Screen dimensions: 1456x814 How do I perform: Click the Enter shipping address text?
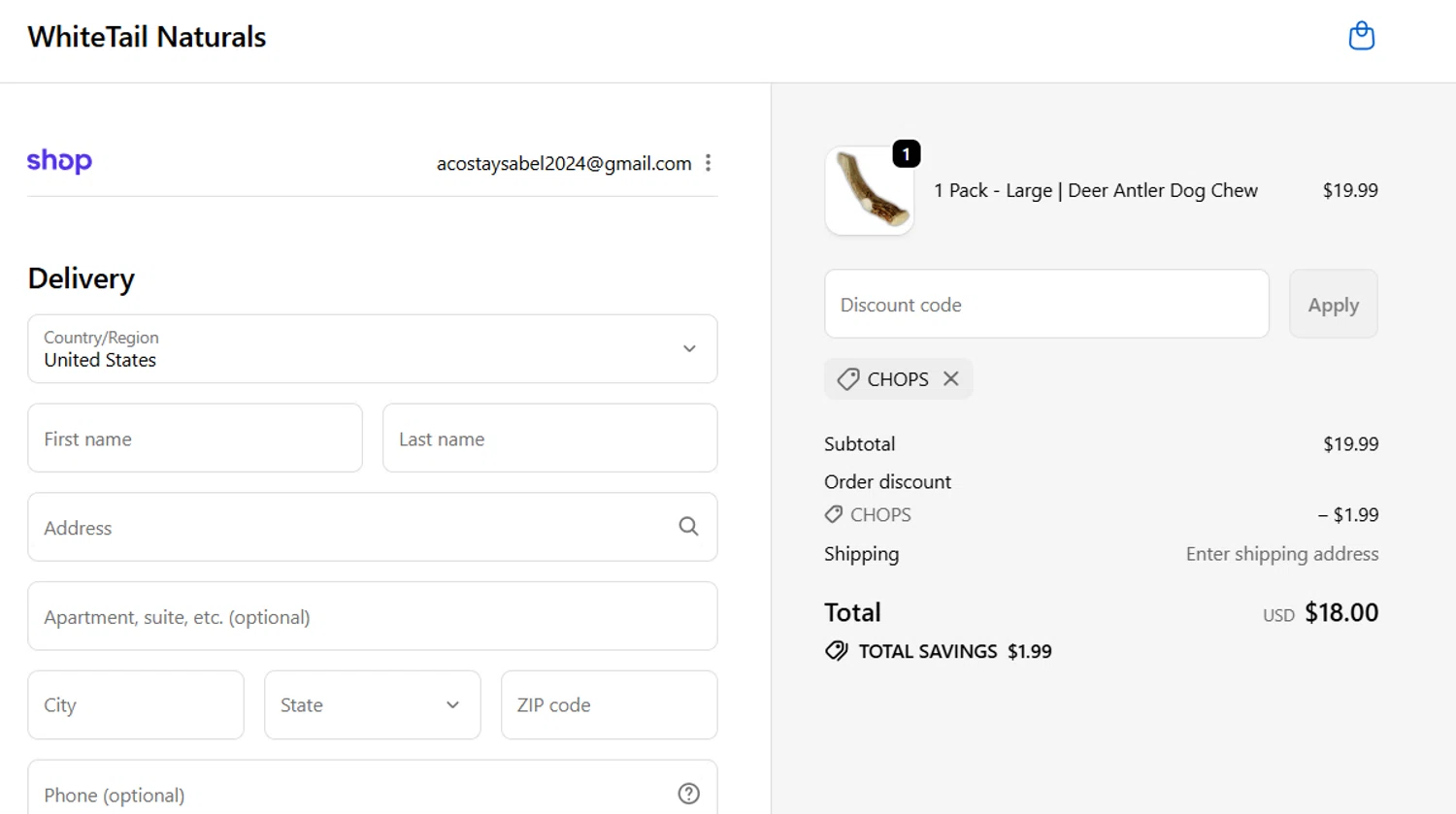click(1282, 554)
